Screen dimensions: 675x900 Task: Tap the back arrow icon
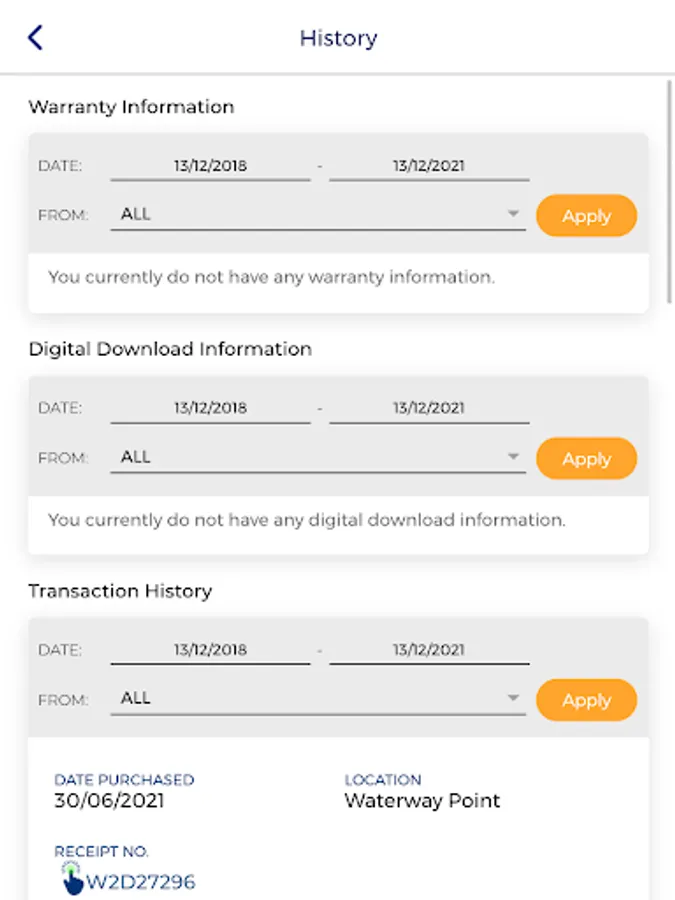point(36,38)
